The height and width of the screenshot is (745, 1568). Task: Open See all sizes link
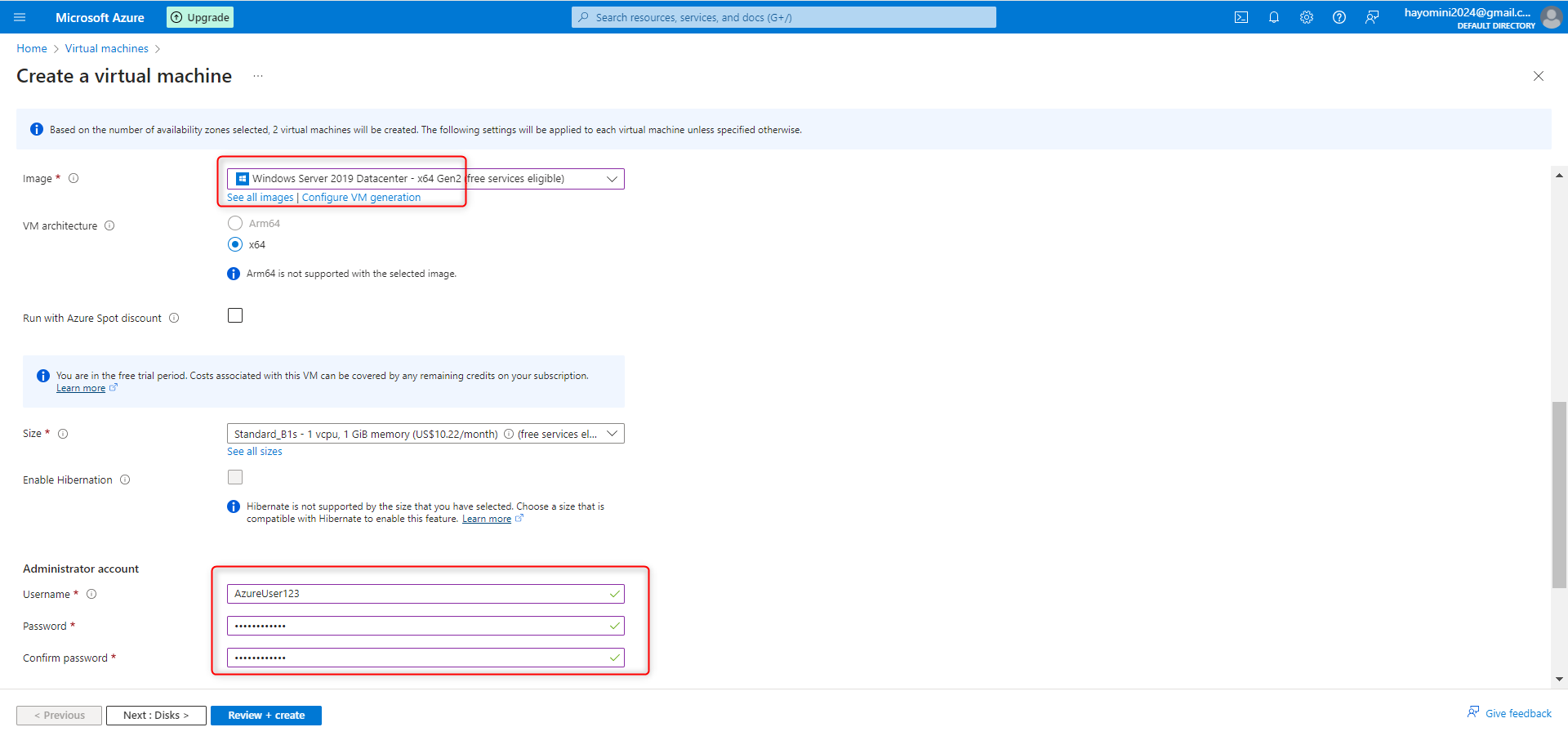pyautogui.click(x=255, y=452)
